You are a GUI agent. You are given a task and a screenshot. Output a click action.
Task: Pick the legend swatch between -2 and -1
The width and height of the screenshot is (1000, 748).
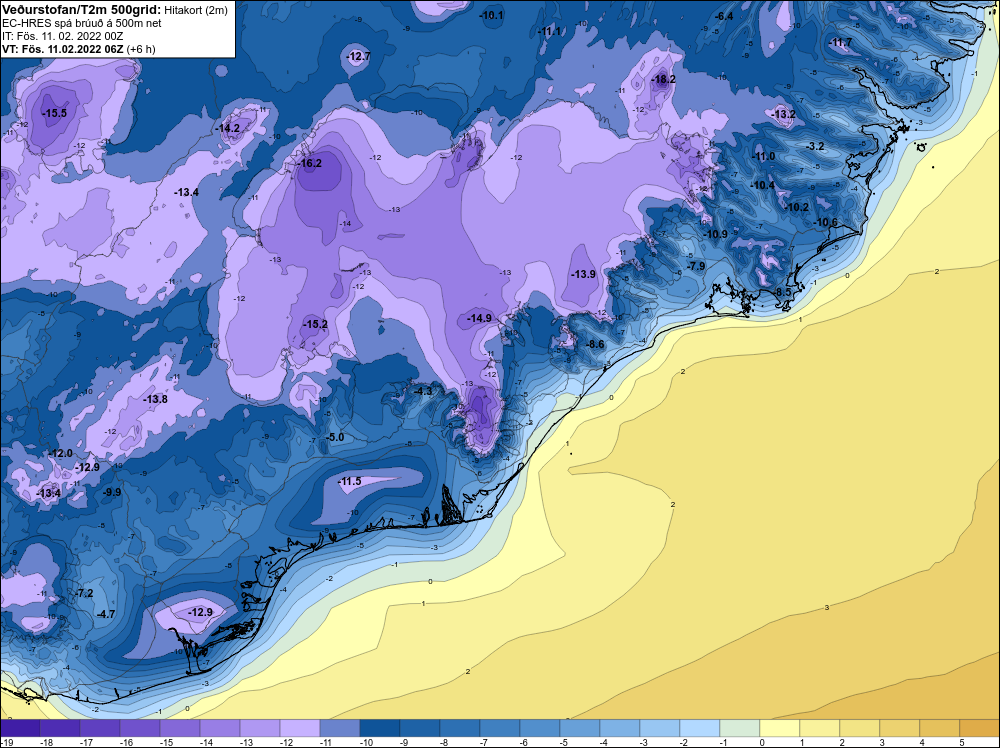click(699, 728)
